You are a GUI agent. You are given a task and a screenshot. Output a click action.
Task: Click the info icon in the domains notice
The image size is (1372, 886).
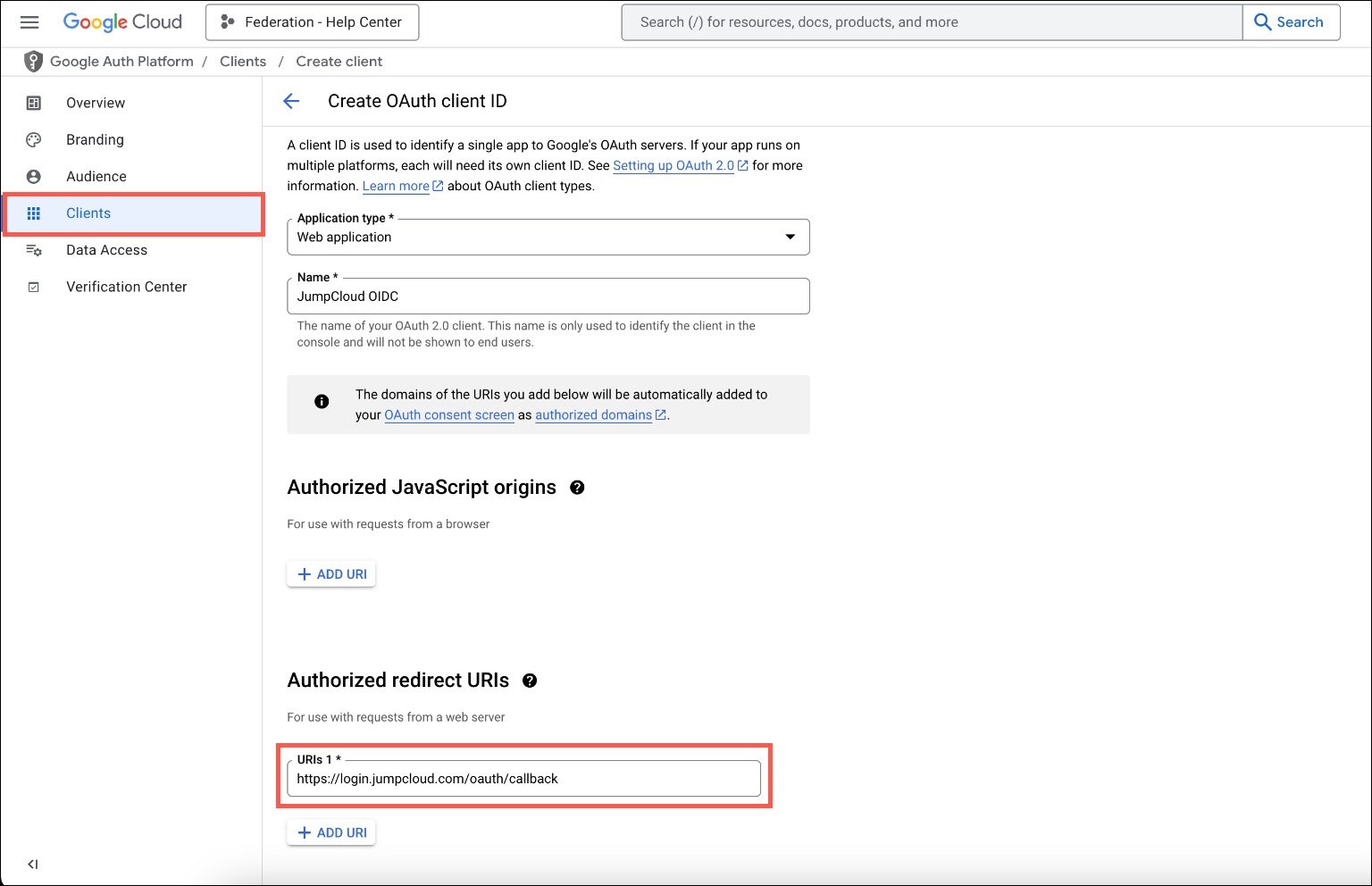pos(322,401)
